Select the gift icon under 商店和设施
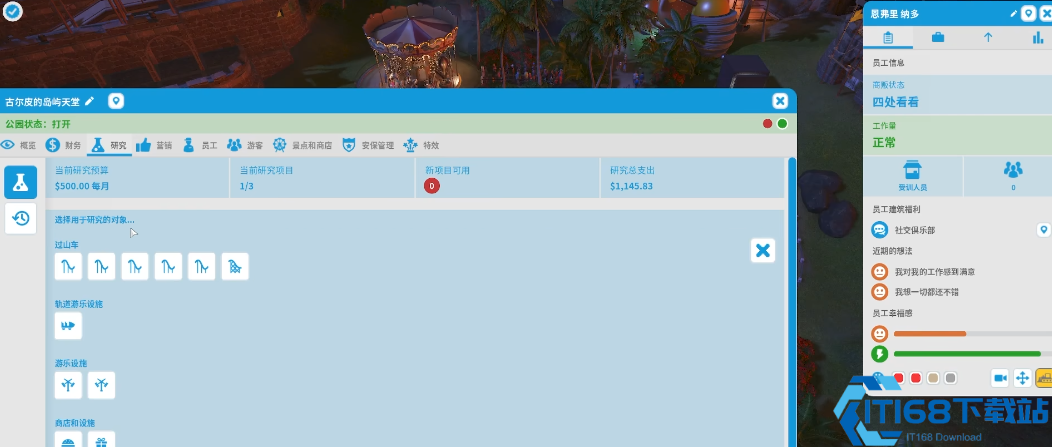Screen dimensions: 1052x447 [101, 440]
